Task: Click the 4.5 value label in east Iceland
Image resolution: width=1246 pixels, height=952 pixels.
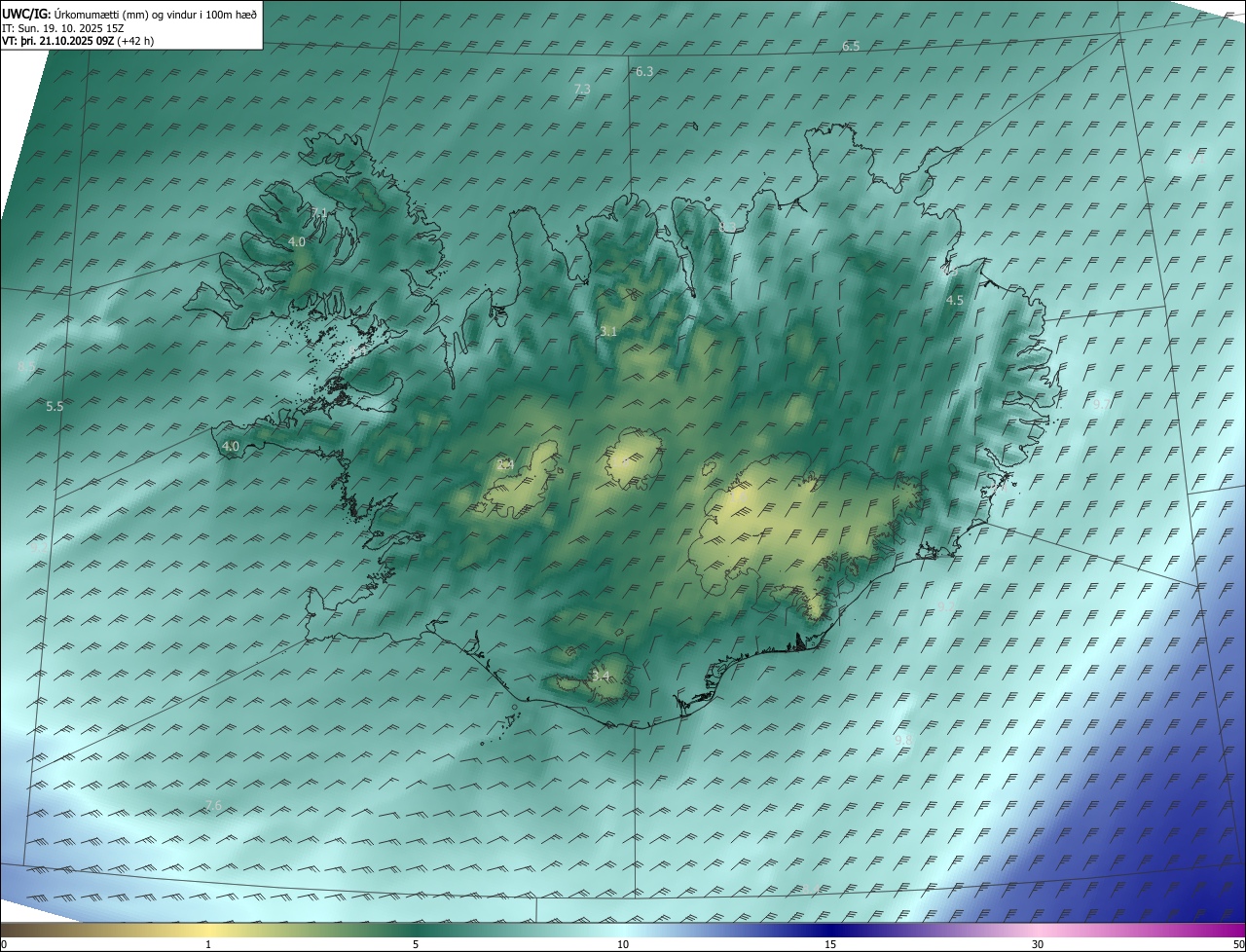Action: [x=955, y=301]
